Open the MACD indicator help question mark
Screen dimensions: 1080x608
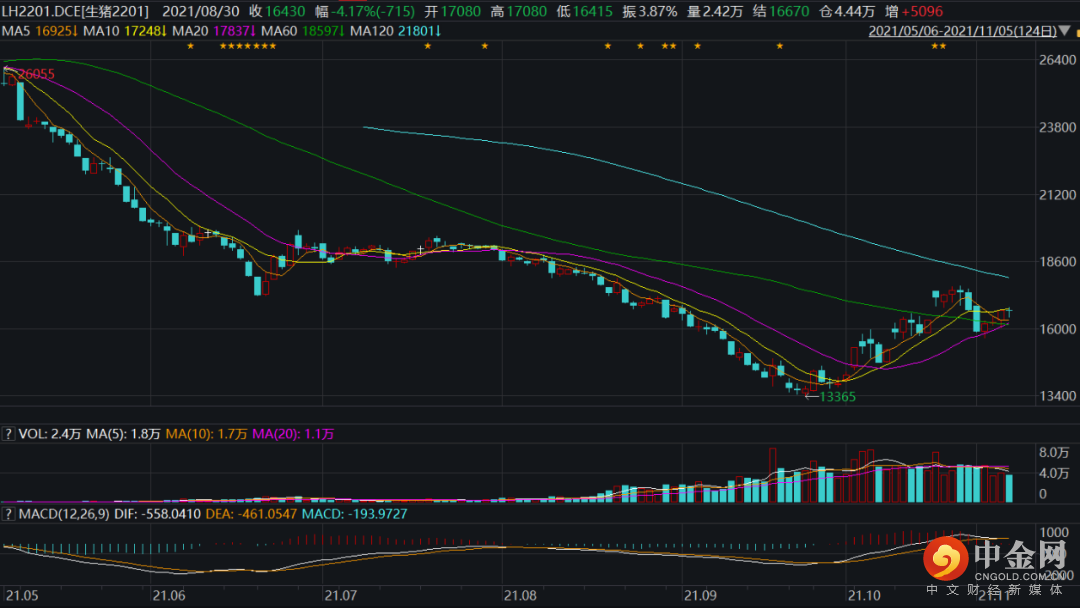[x=8, y=514]
